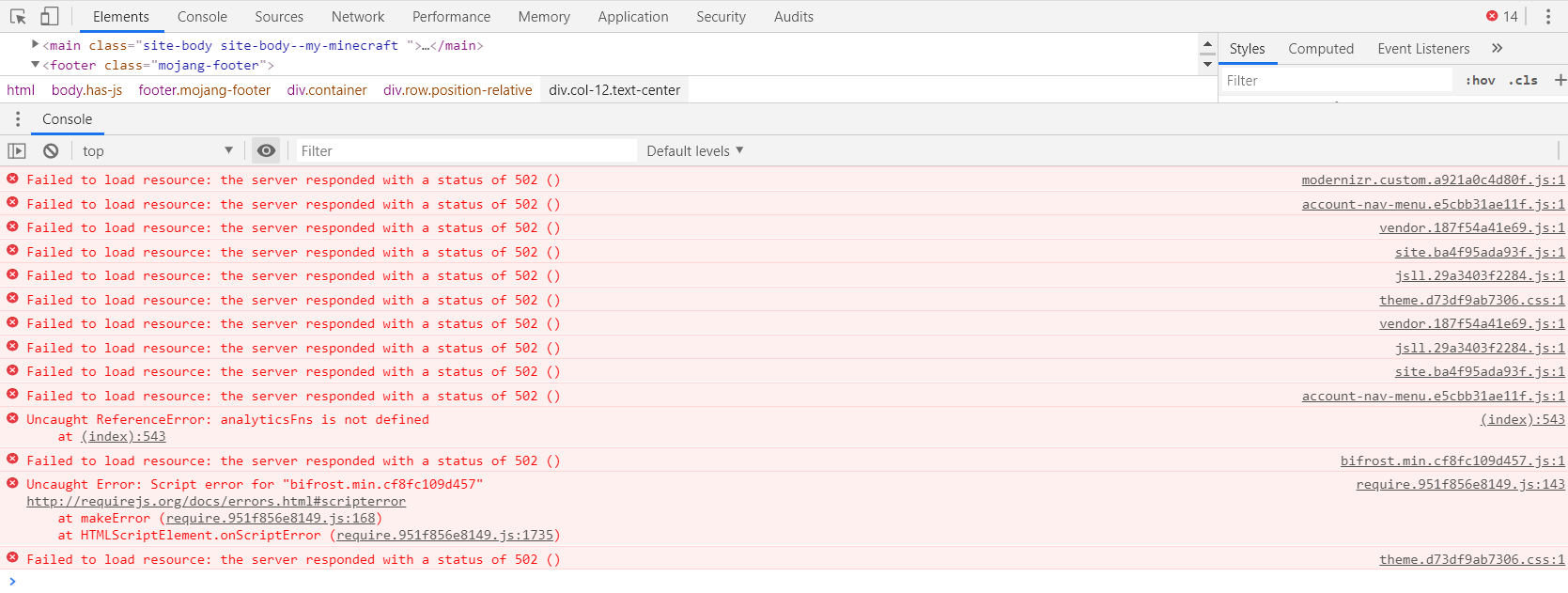Viewport: 1568px width, 593px height.
Task: Open the console drawer three-dot menu
Action: tap(17, 119)
